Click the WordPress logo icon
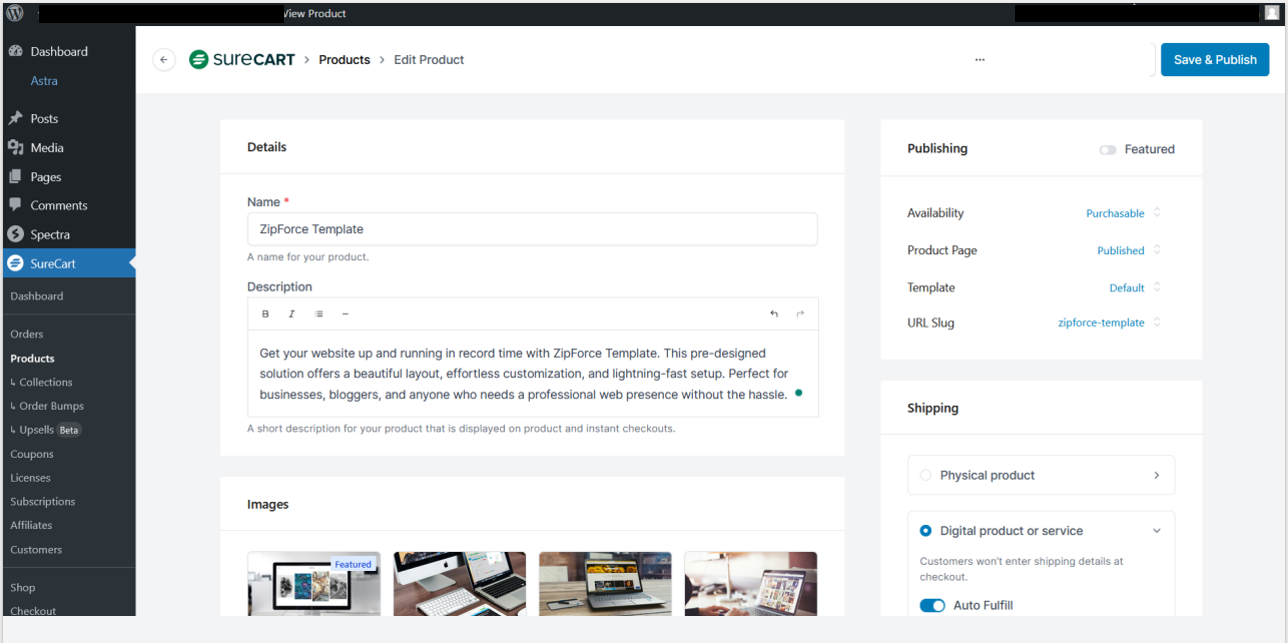Viewport: 1288px width, 643px height. click(15, 13)
